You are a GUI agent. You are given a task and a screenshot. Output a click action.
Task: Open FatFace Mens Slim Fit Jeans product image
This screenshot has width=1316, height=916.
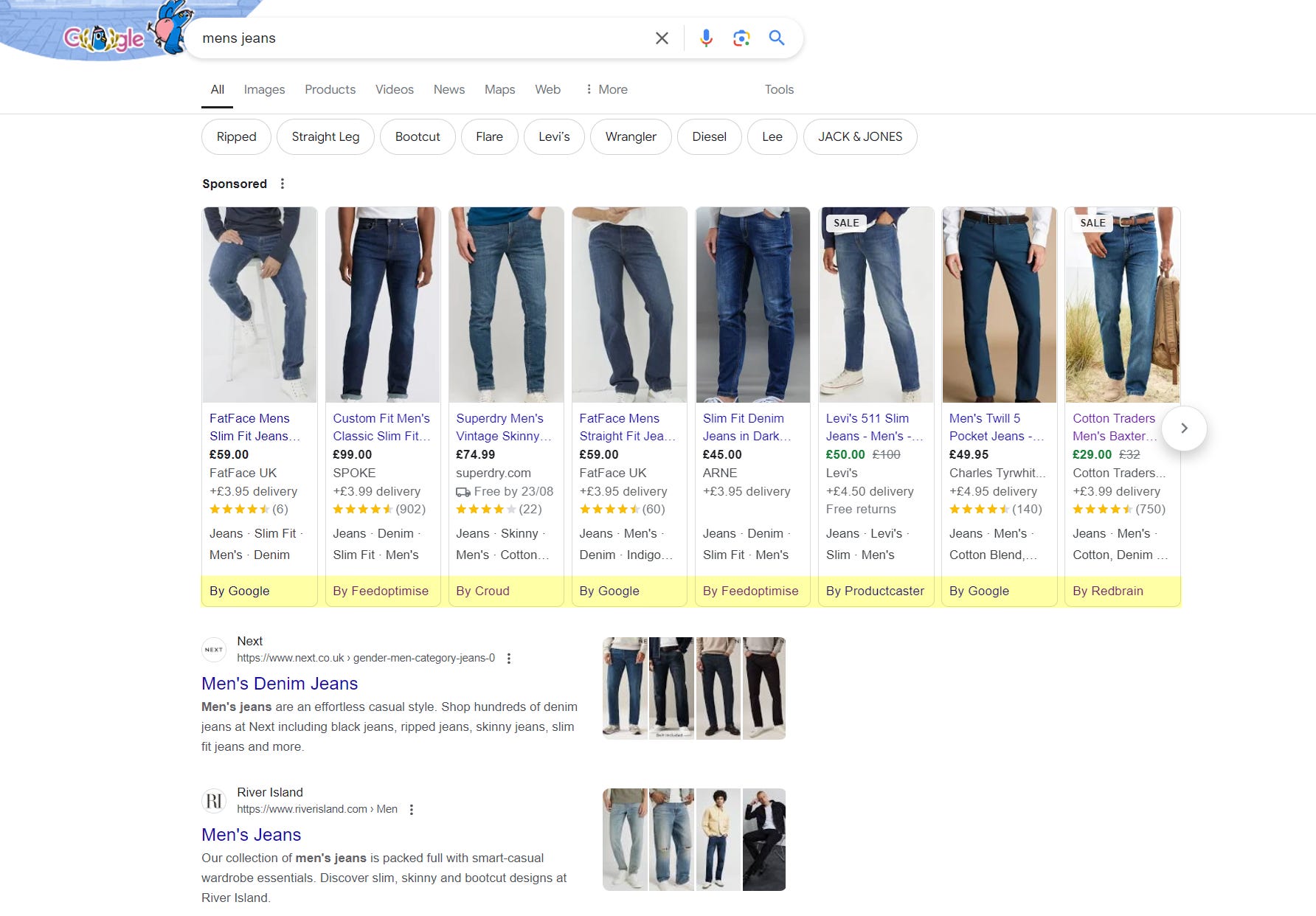[260, 305]
